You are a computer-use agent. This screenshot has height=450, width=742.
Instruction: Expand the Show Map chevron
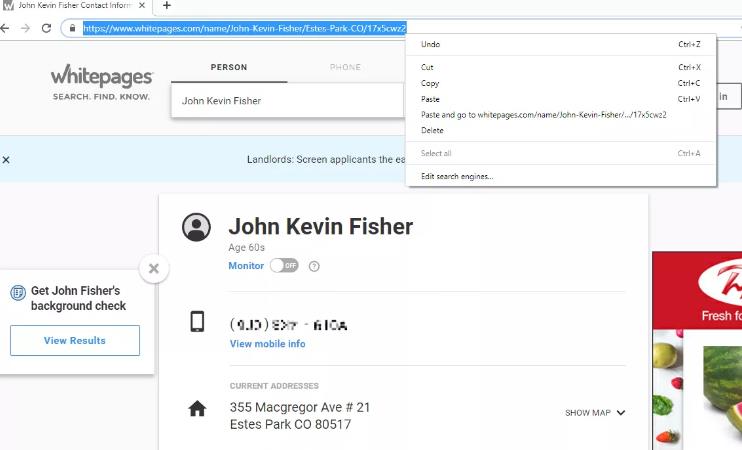pyautogui.click(x=621, y=413)
